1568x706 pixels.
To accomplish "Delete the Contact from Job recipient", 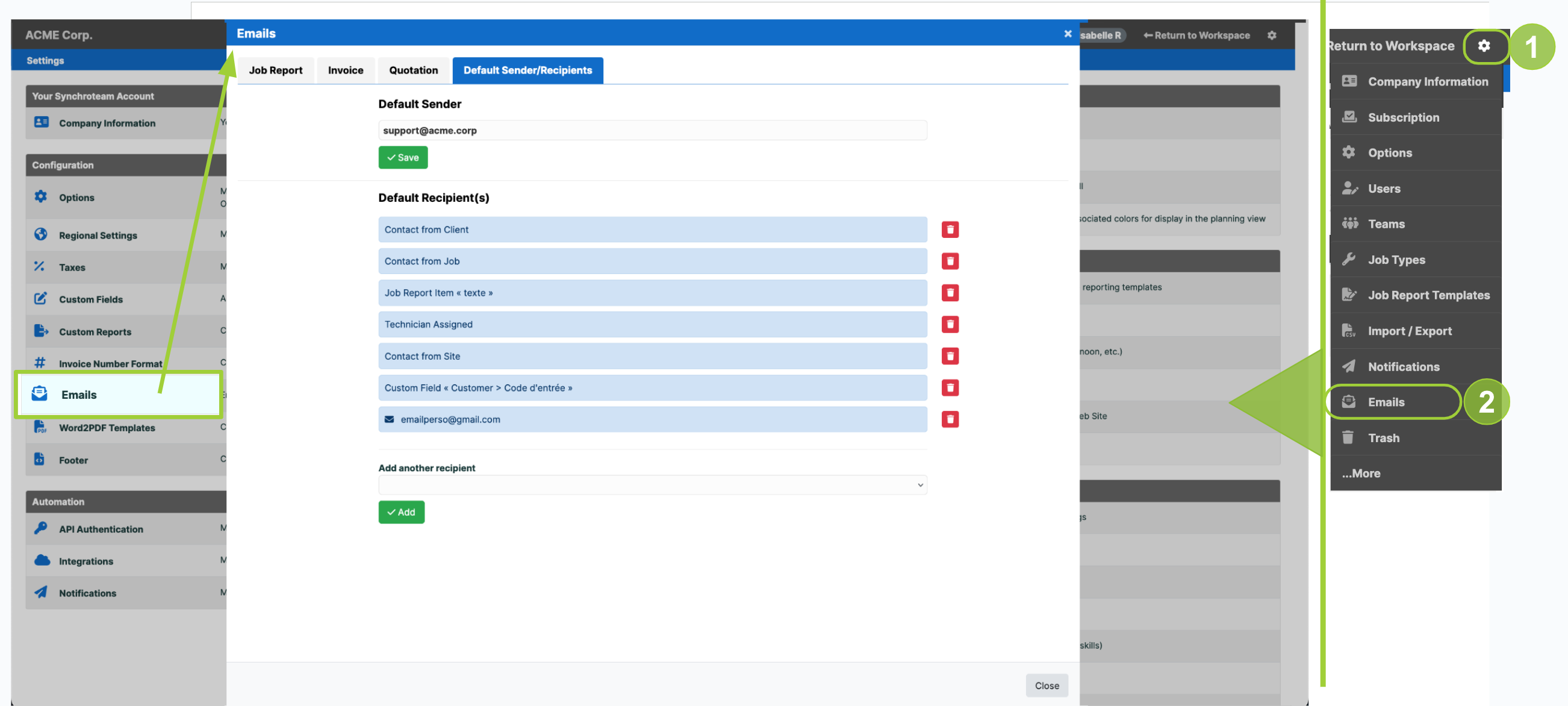I will (950, 261).
